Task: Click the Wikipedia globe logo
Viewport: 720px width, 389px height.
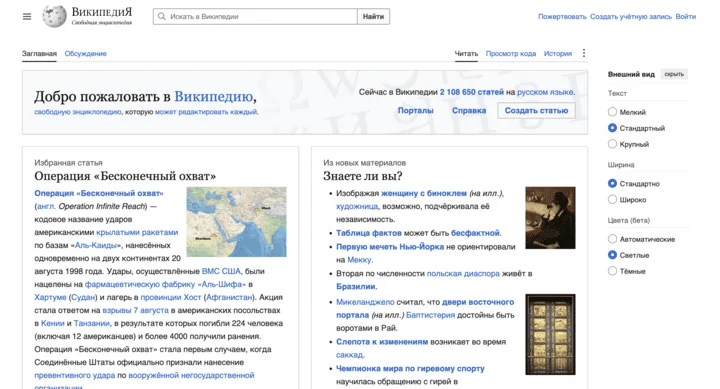Action: 54,16
